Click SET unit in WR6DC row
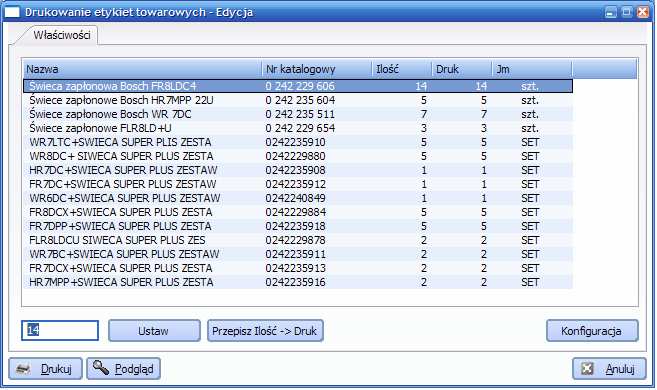657x390 pixels. 530,198
